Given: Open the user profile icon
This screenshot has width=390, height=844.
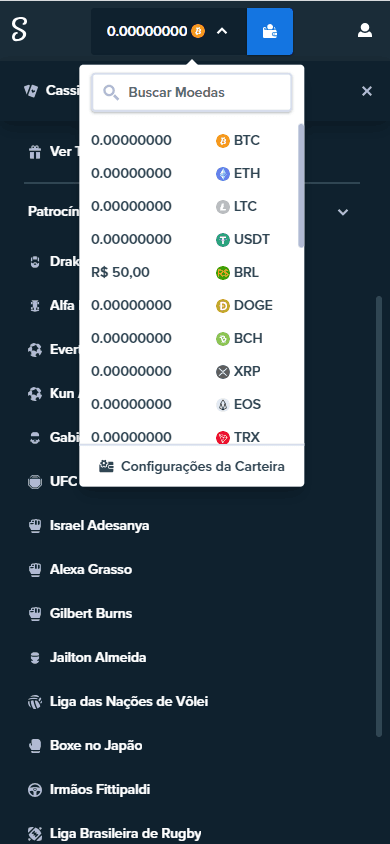Looking at the screenshot, I should click(x=365, y=31).
